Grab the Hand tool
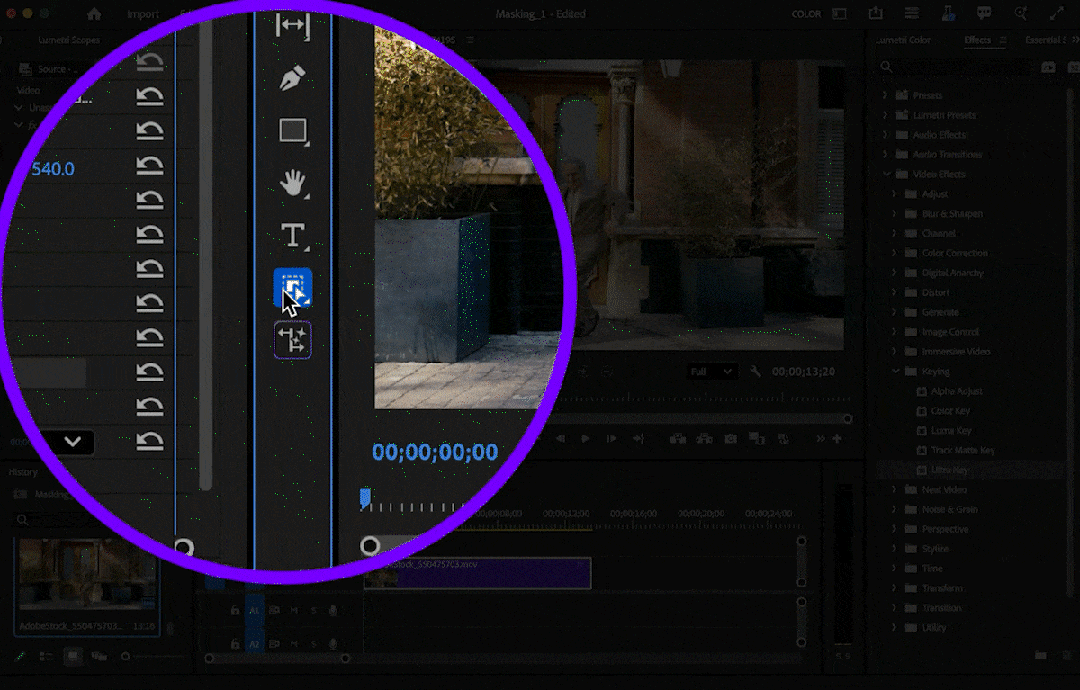This screenshot has height=690, width=1080. [292, 184]
